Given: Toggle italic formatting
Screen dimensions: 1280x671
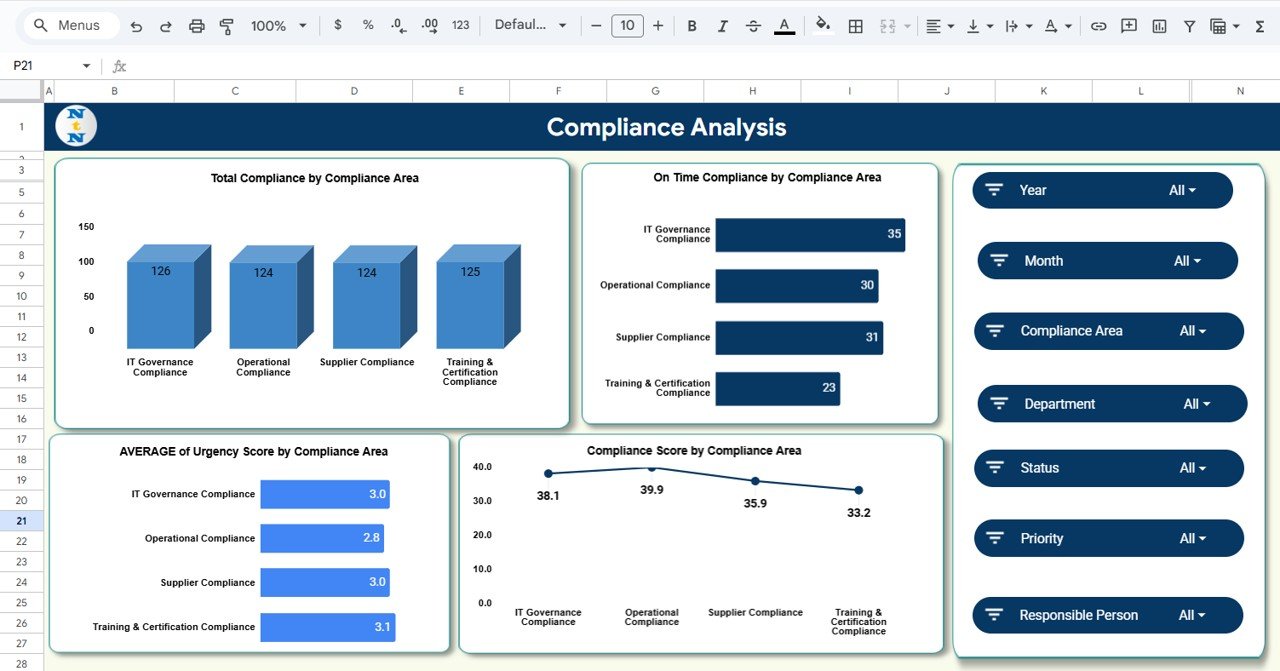Looking at the screenshot, I should [x=722, y=26].
